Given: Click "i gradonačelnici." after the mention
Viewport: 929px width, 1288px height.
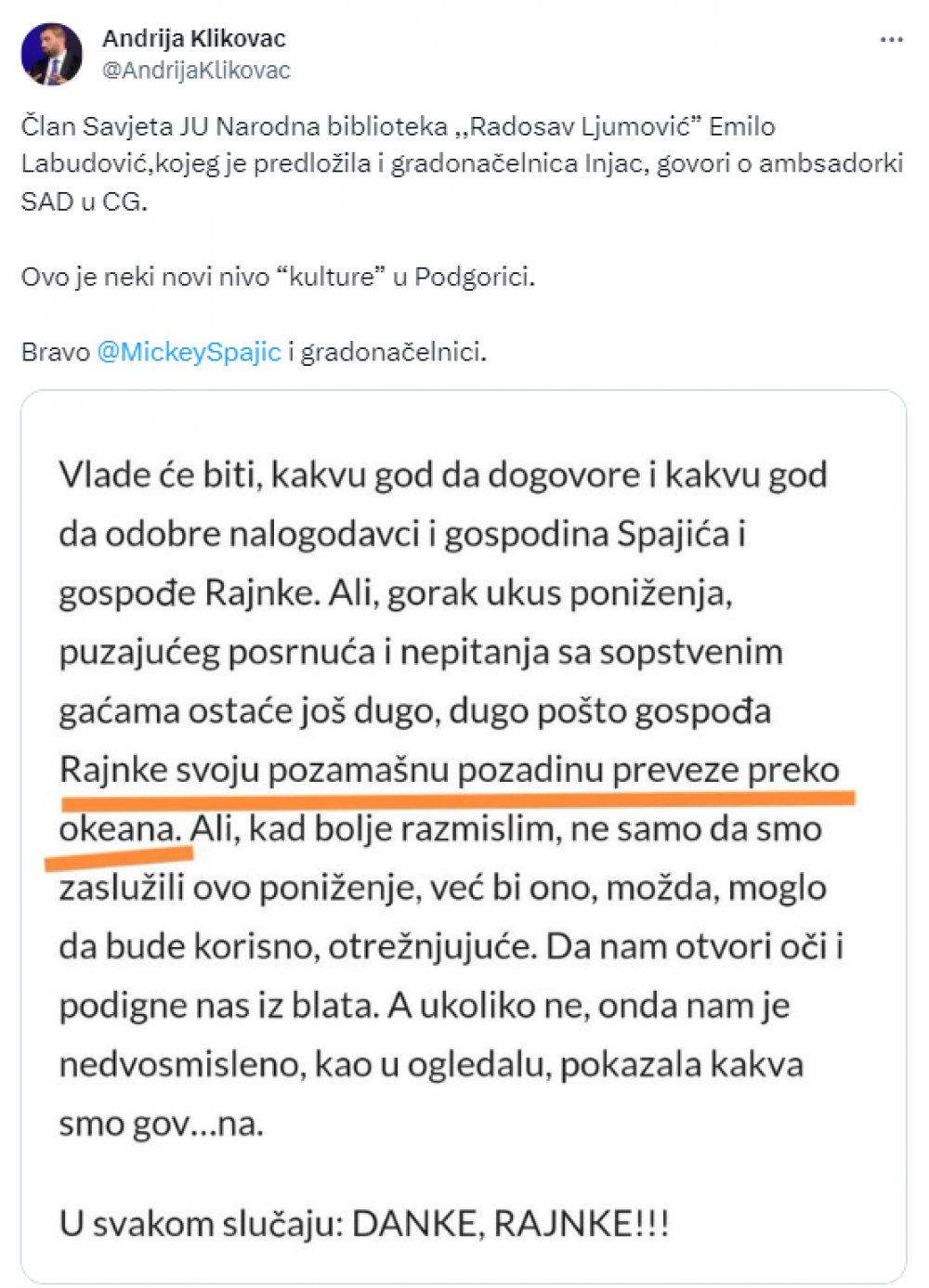Looking at the screenshot, I should [387, 353].
